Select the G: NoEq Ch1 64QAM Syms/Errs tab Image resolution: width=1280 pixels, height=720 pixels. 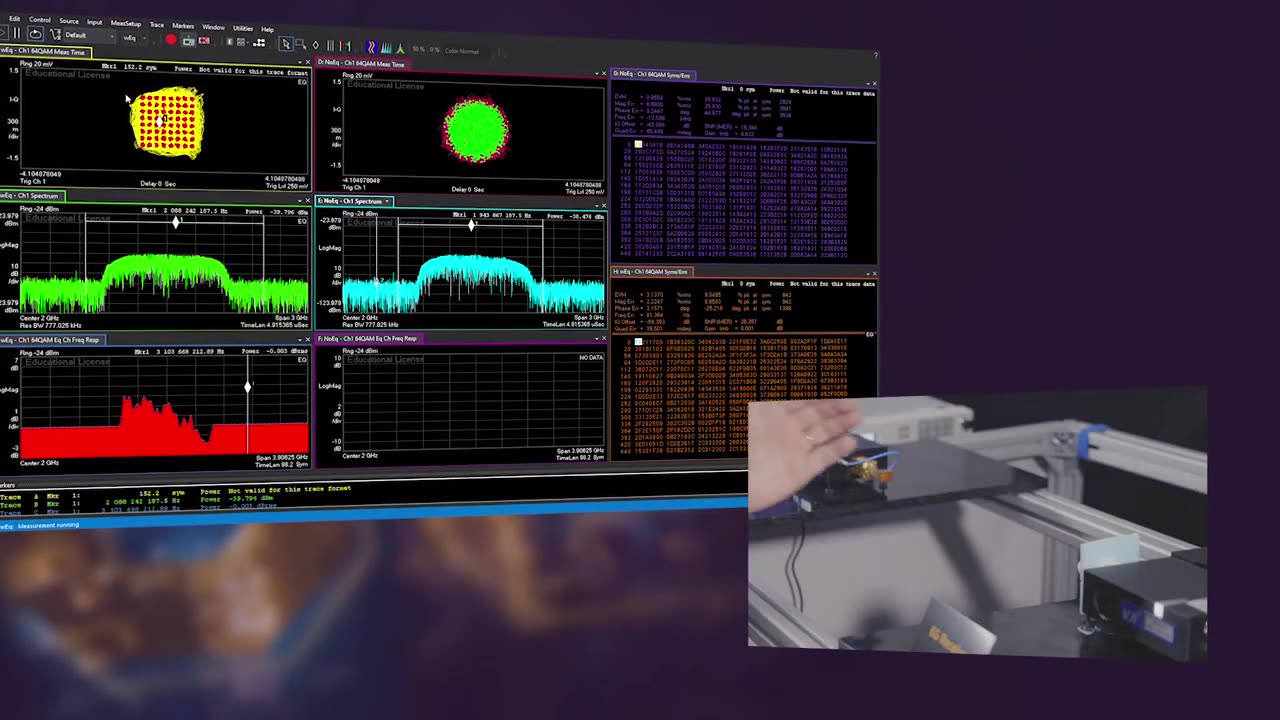[x=654, y=74]
